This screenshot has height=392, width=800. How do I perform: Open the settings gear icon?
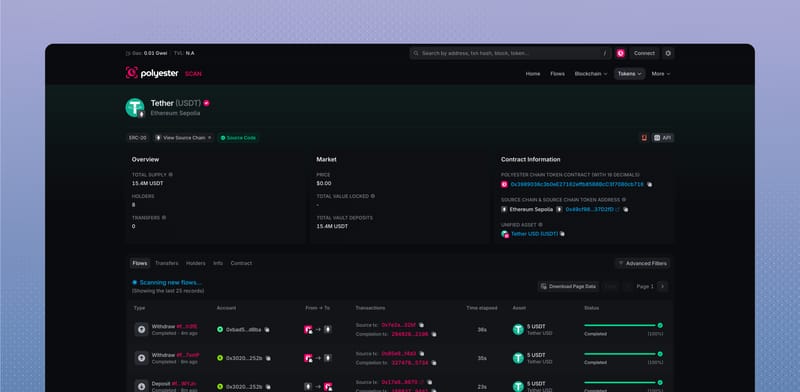(x=668, y=53)
